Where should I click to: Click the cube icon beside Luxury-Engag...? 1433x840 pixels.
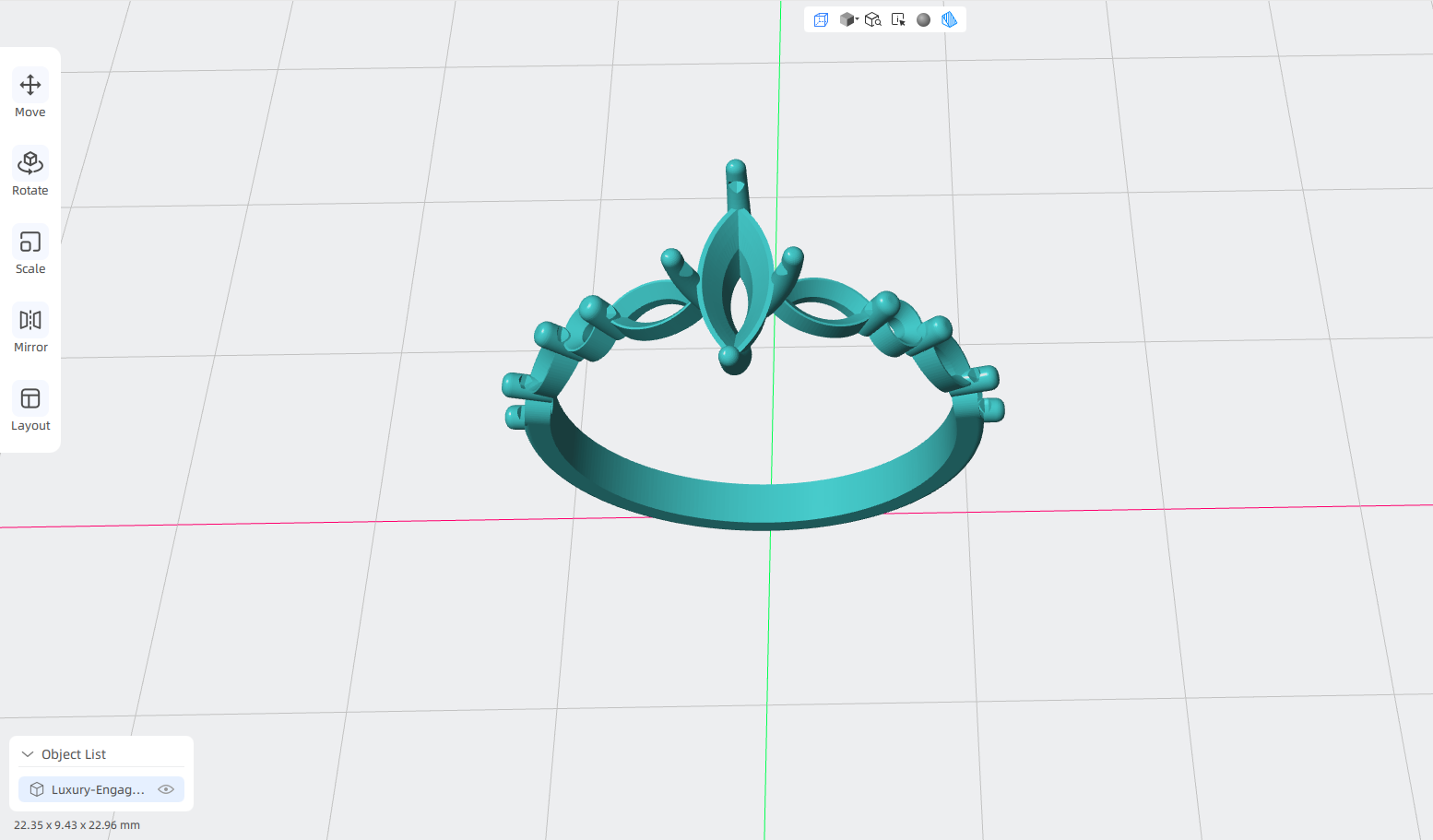click(37, 789)
